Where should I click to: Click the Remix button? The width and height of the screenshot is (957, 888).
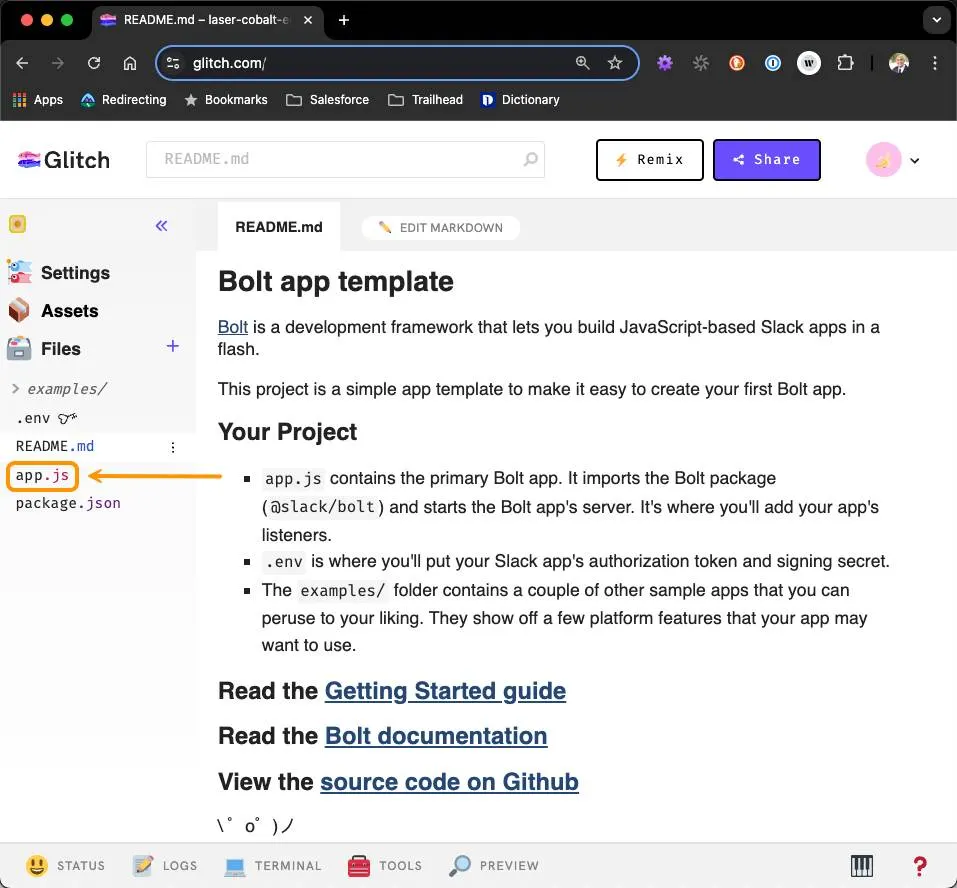[649, 159]
